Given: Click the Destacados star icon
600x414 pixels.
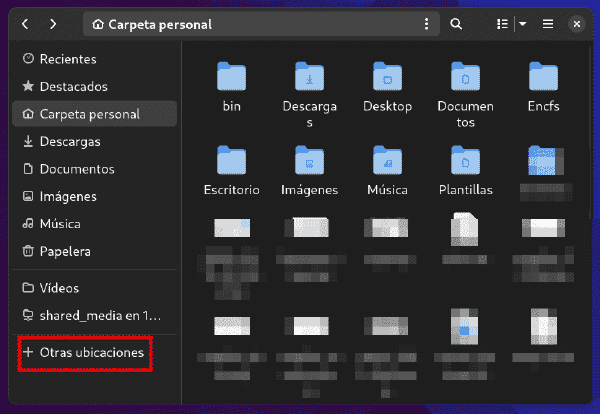Looking at the screenshot, I should tap(28, 86).
